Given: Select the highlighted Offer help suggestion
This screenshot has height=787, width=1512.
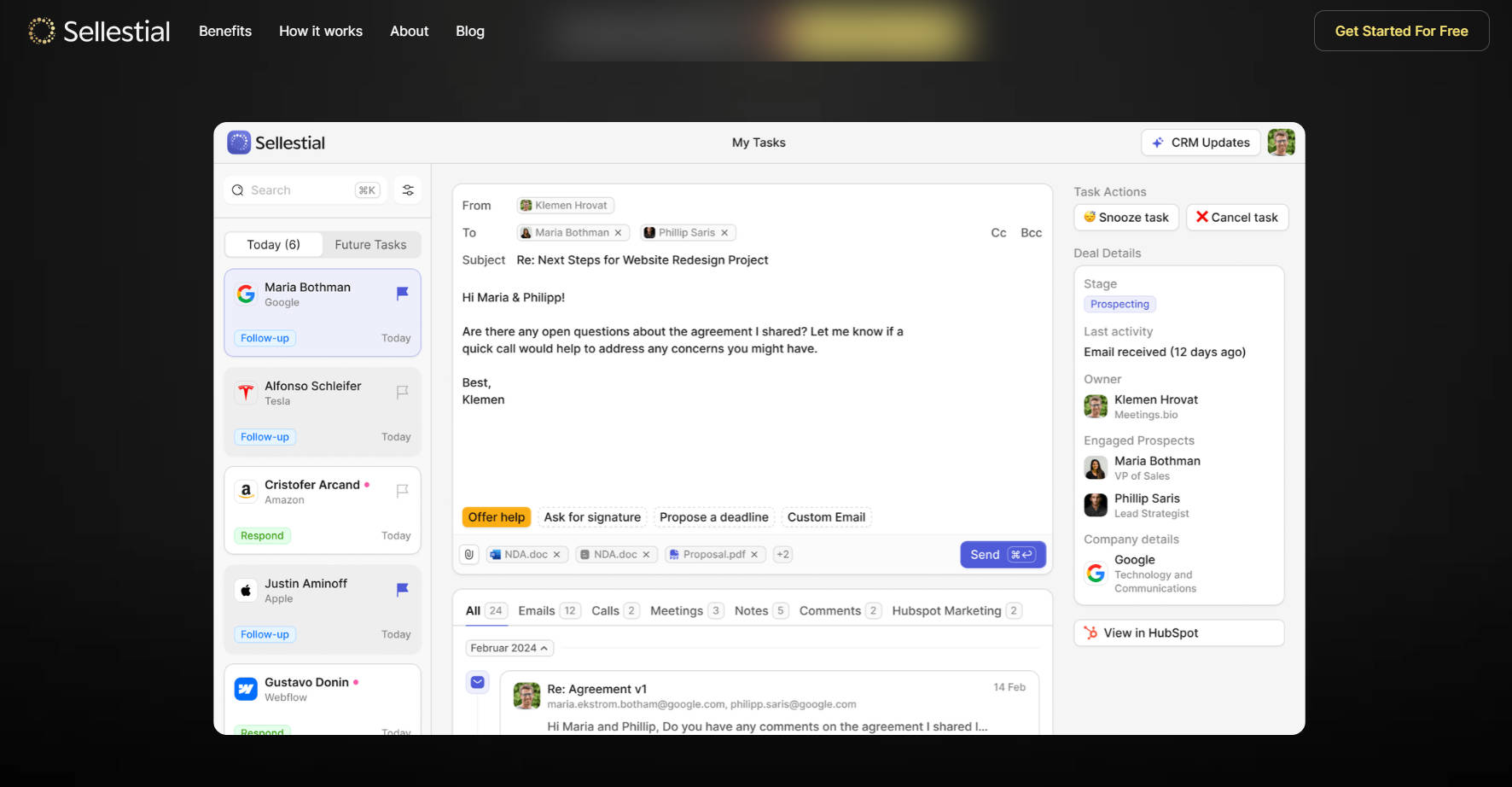Looking at the screenshot, I should pos(497,517).
